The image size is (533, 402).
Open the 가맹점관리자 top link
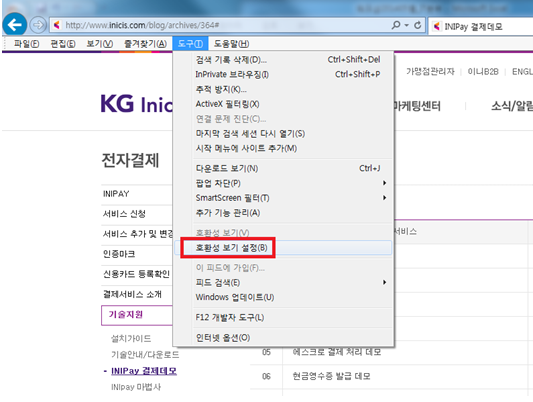pyautogui.click(x=430, y=72)
